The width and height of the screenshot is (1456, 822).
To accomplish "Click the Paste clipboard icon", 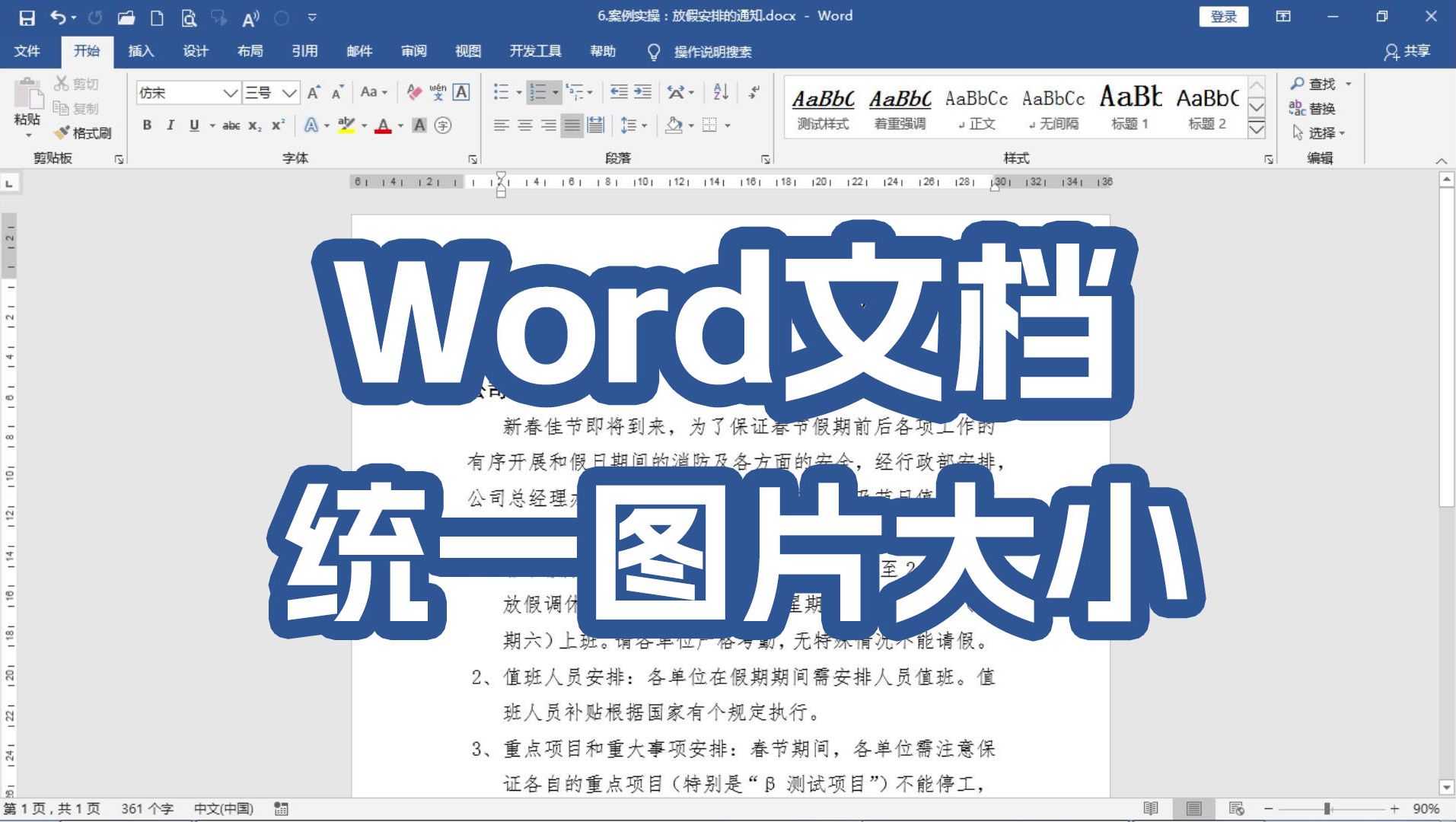I will pyautogui.click(x=28, y=94).
